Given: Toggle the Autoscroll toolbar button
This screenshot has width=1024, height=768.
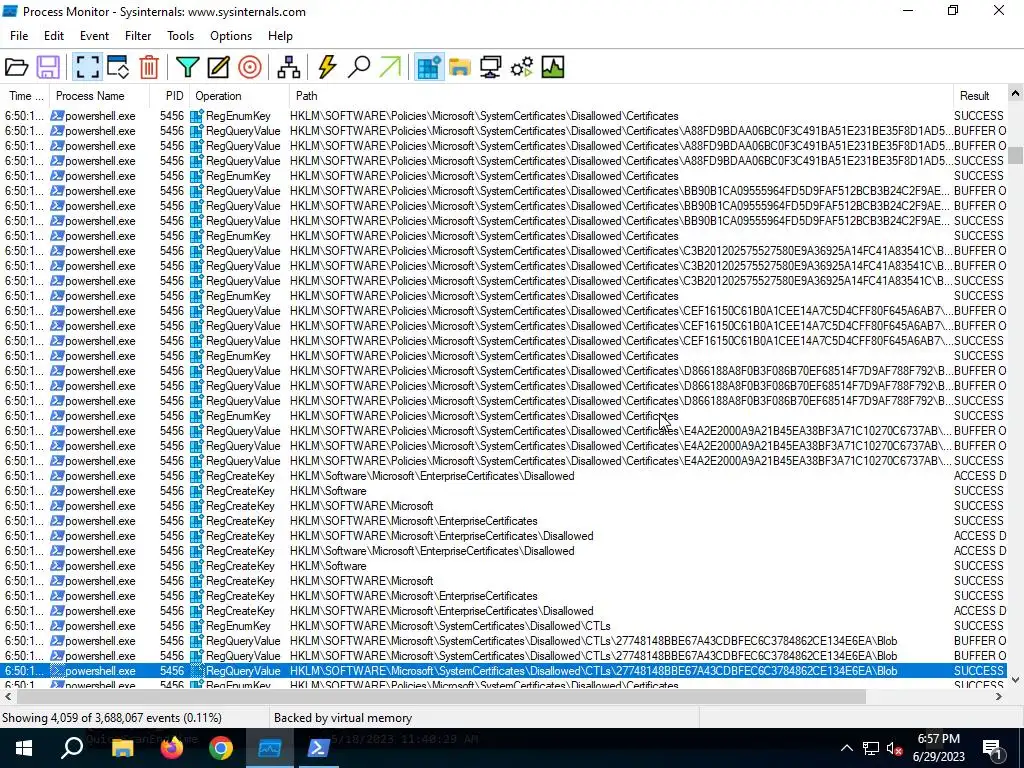Looking at the screenshot, I should 118,67.
